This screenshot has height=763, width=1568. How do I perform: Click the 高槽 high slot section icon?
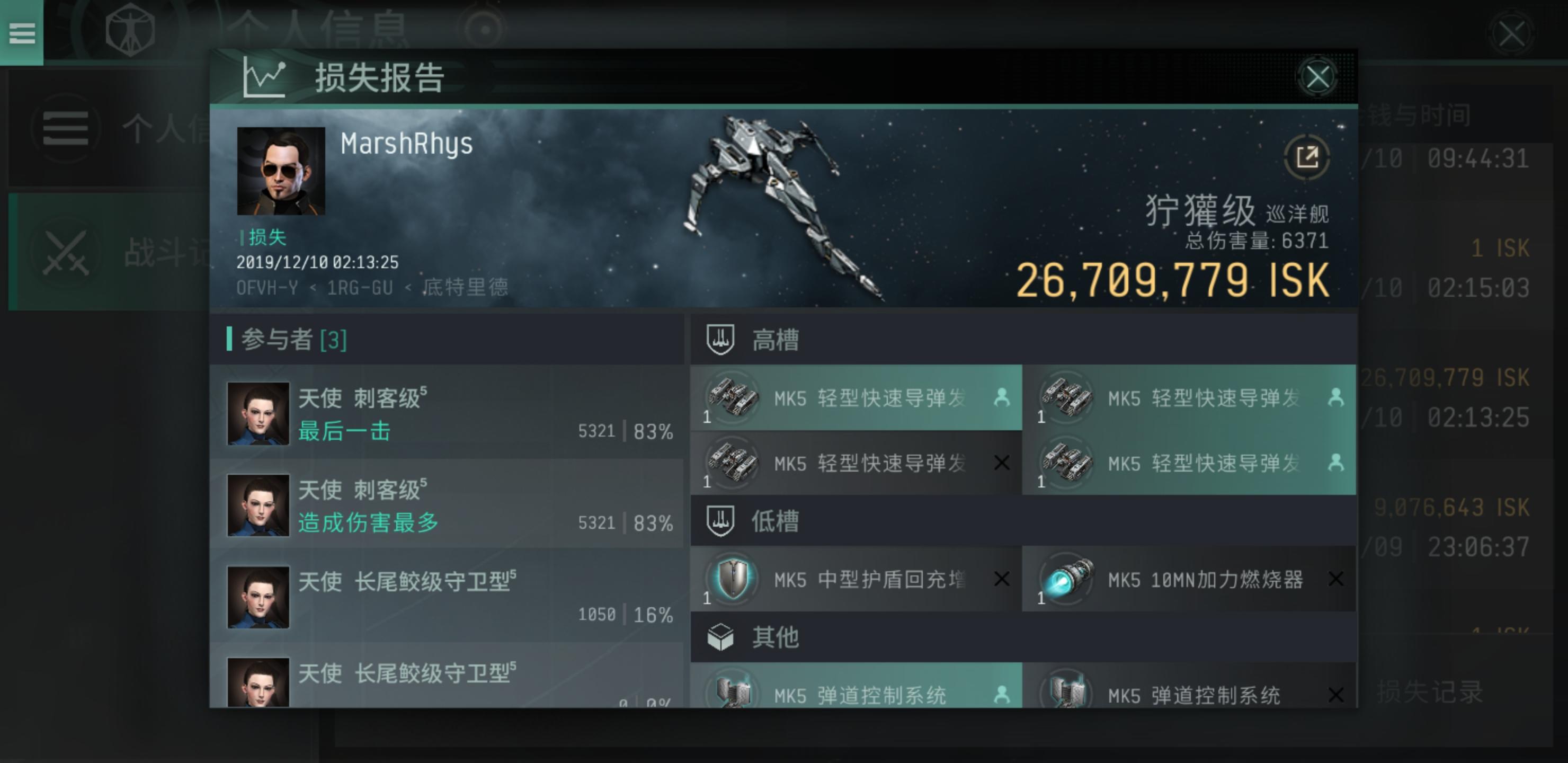pyautogui.click(x=720, y=339)
